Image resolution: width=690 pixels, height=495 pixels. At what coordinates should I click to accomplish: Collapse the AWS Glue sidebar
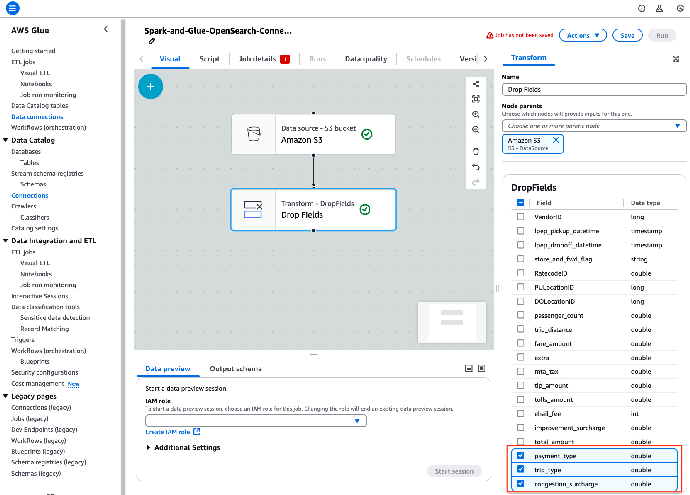click(107, 29)
